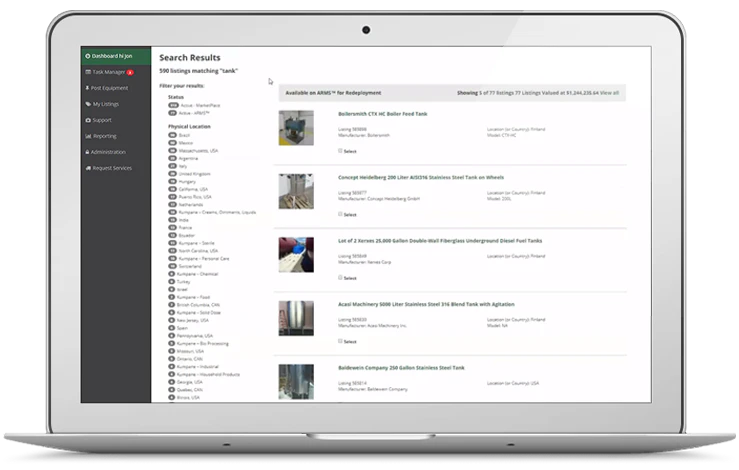
Task: Click the Post Equipment upload icon
Action: pos(87,88)
